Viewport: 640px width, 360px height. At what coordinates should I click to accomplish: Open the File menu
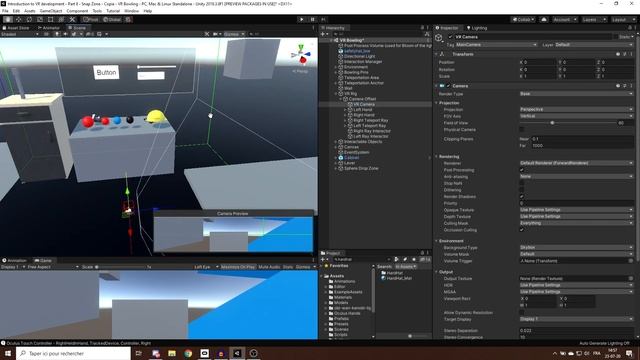point(5,11)
